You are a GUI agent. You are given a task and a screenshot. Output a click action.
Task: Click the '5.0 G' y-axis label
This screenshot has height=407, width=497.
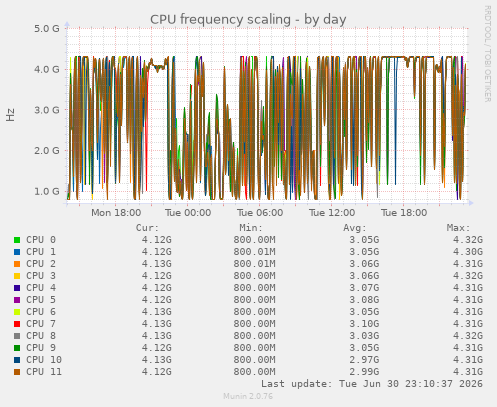click(x=47, y=29)
